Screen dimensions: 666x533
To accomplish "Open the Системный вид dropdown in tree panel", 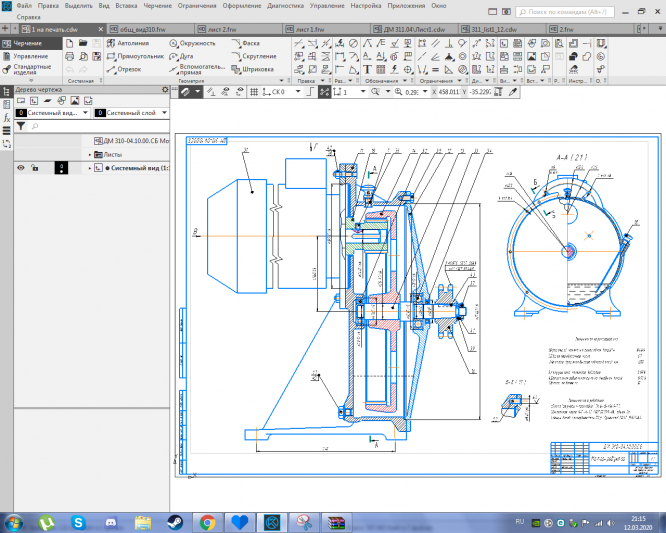I will tap(86, 112).
